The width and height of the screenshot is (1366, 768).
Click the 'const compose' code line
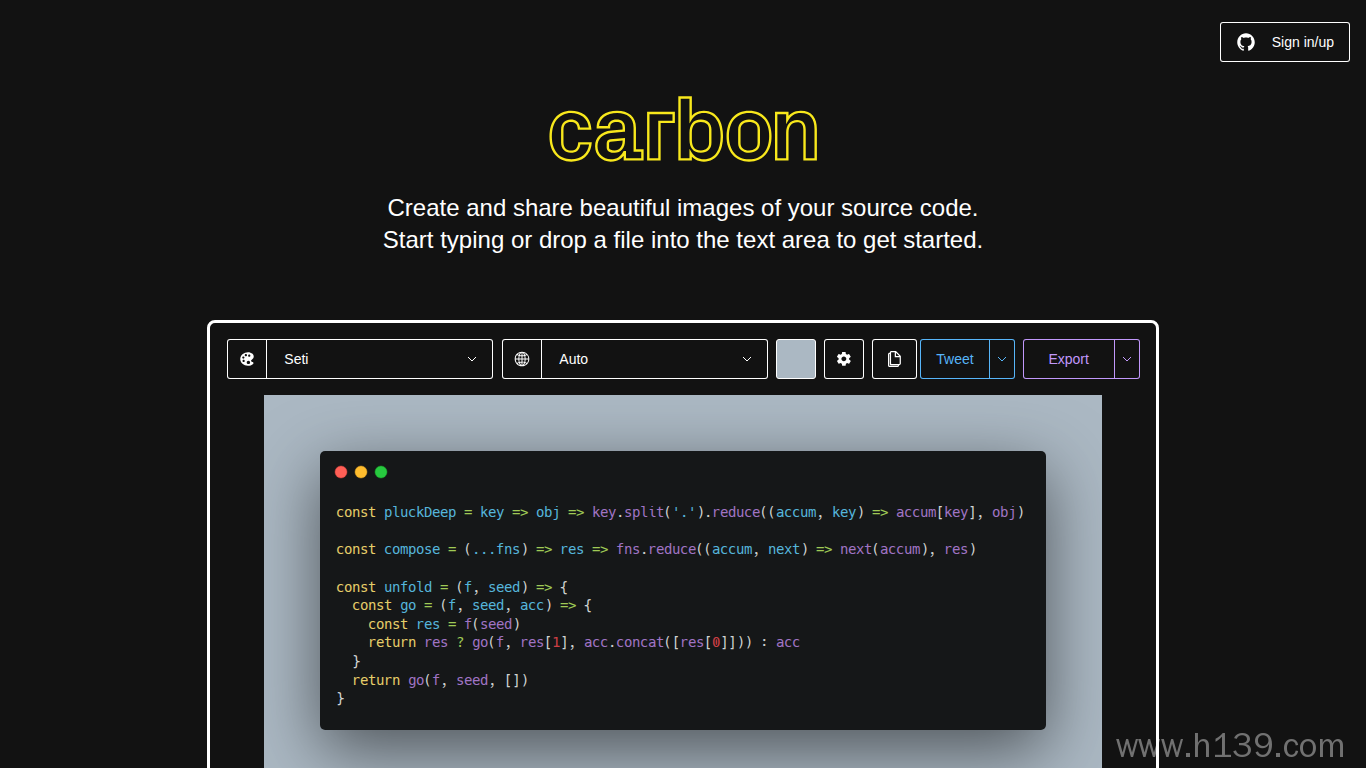click(x=656, y=549)
